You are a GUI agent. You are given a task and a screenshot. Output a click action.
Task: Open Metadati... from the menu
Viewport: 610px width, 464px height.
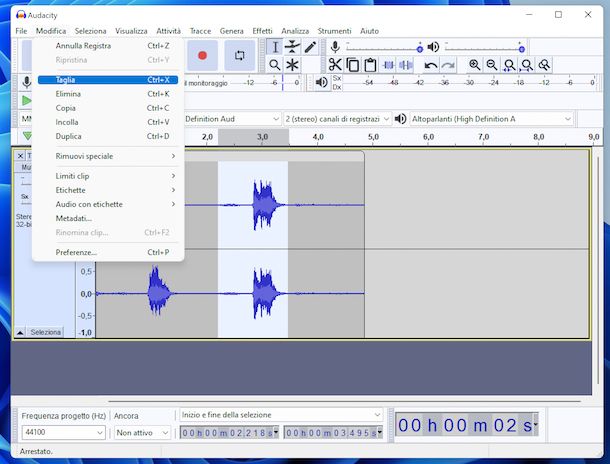[x=108, y=218]
